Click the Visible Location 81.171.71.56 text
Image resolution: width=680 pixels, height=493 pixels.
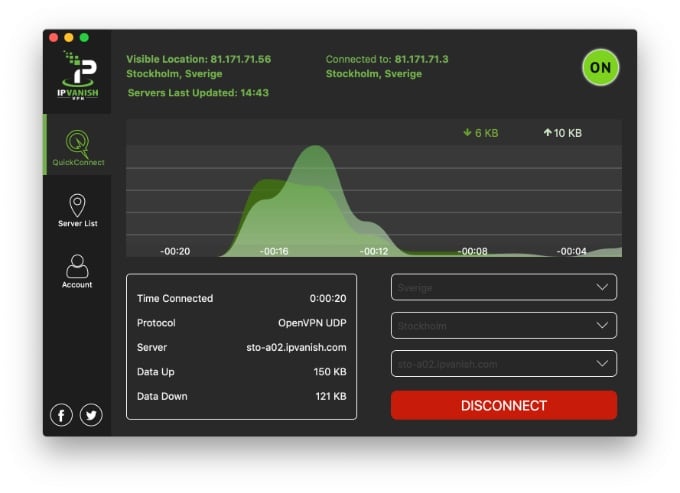pyautogui.click(x=199, y=59)
